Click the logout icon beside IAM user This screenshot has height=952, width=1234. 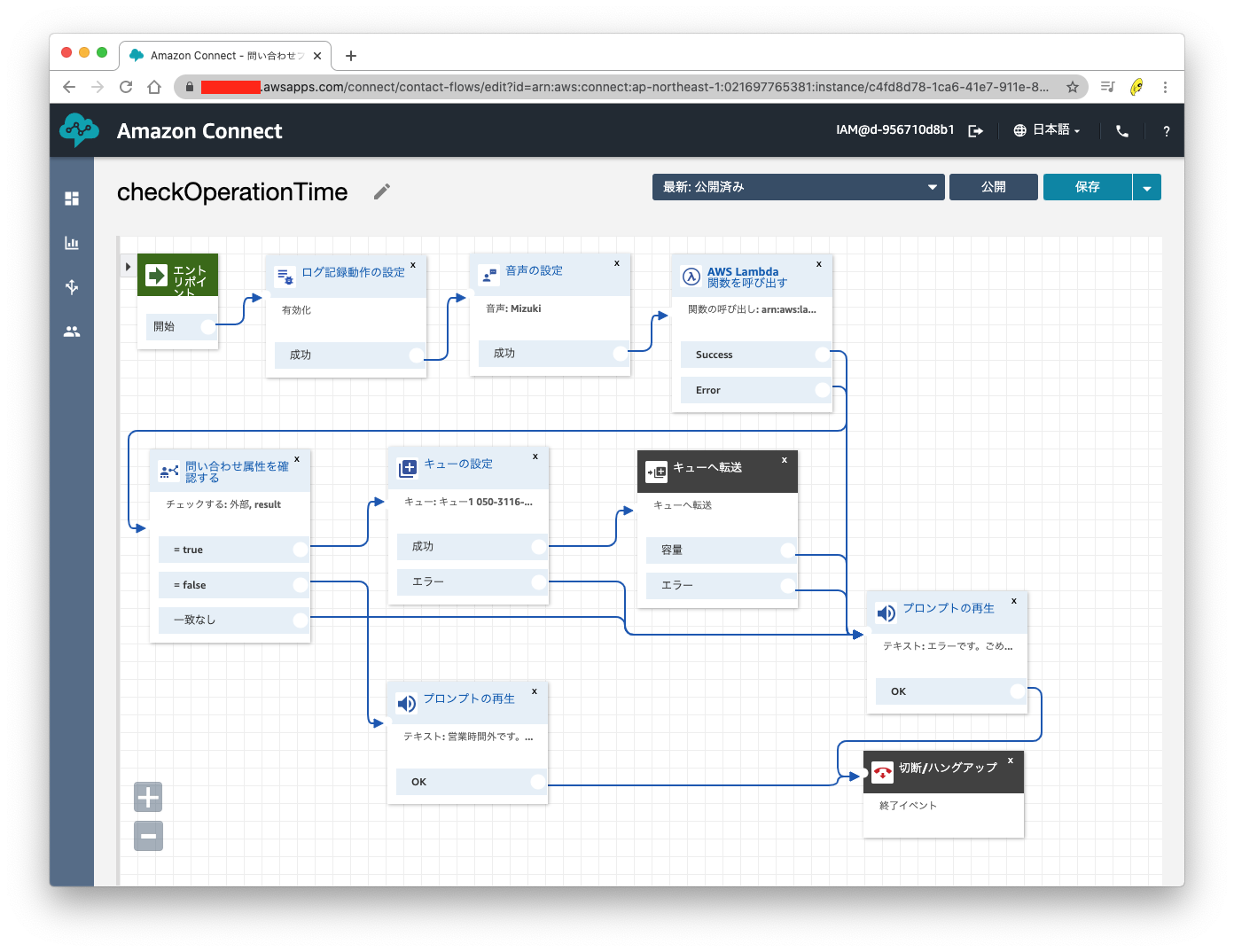976,131
